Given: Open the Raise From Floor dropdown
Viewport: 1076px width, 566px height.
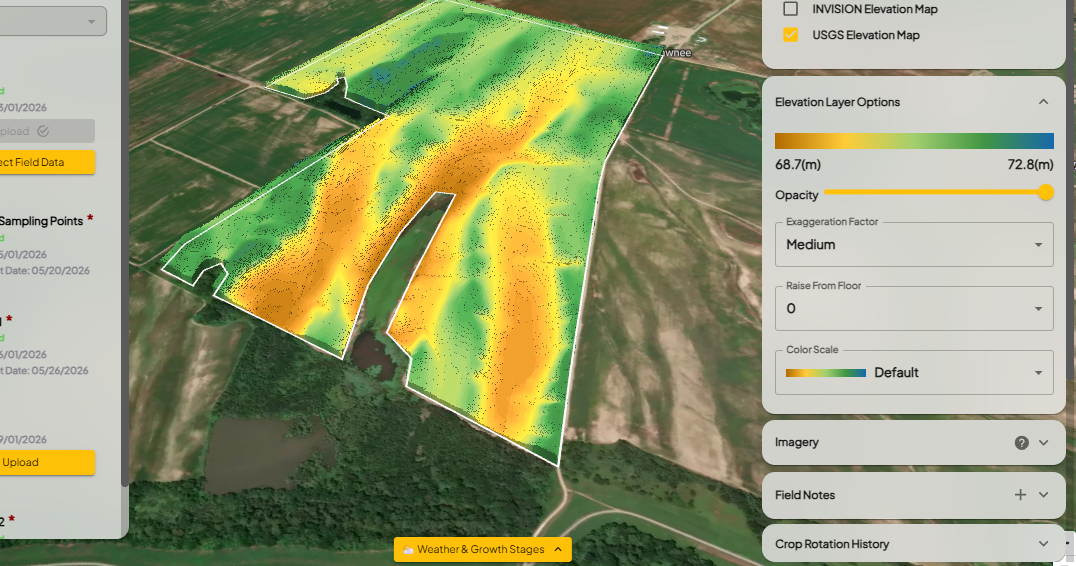Looking at the screenshot, I should pyautogui.click(x=914, y=308).
